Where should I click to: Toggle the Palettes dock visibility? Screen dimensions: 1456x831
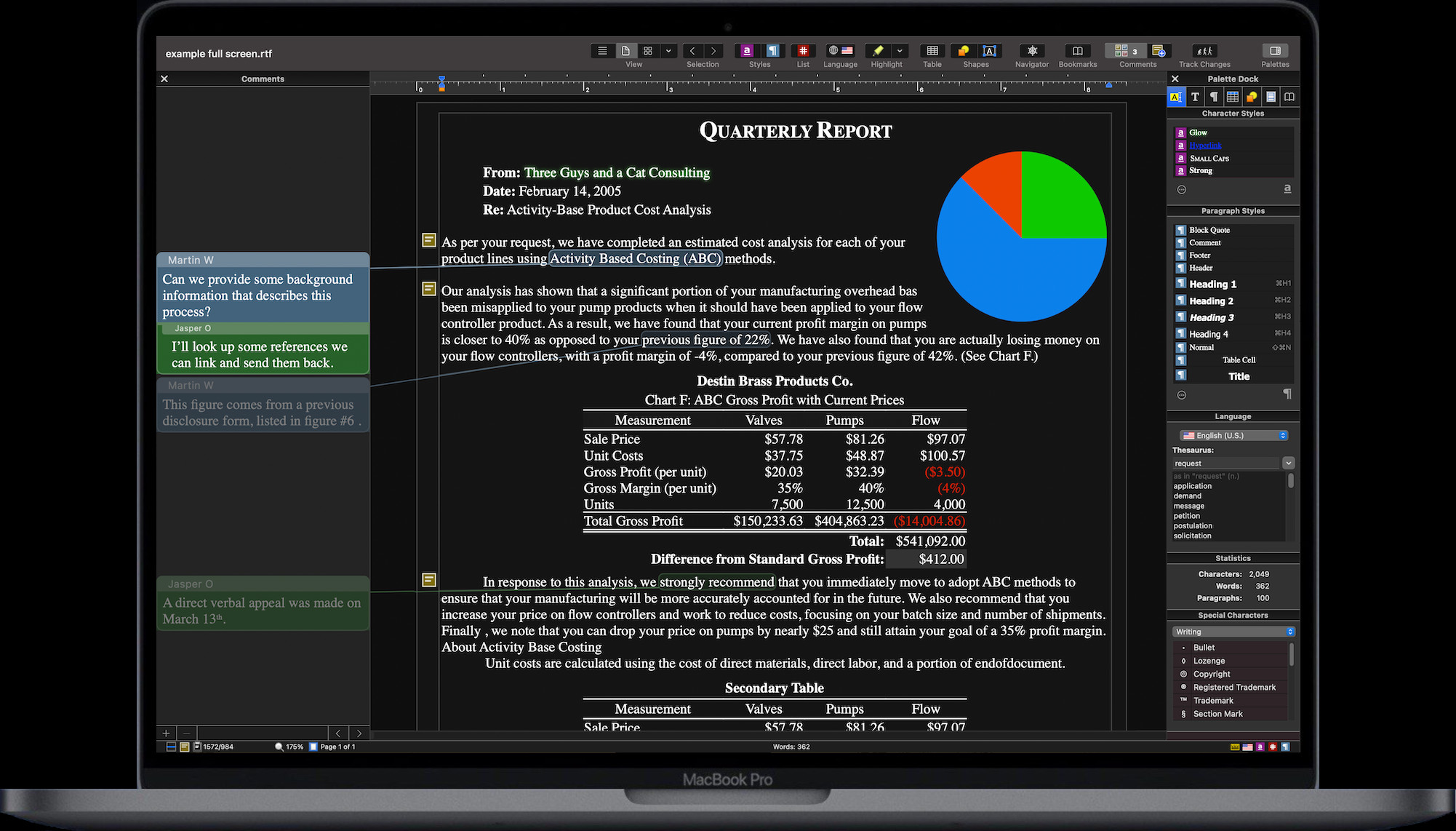click(1274, 51)
